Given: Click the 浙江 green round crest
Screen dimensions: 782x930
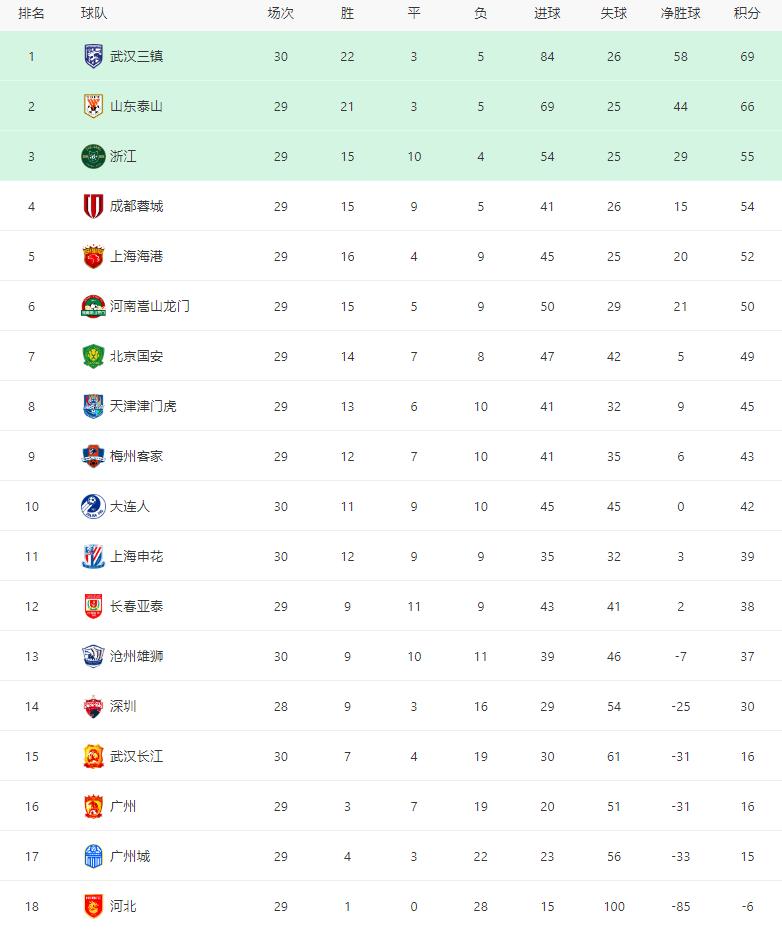Looking at the screenshot, I should (x=93, y=156).
